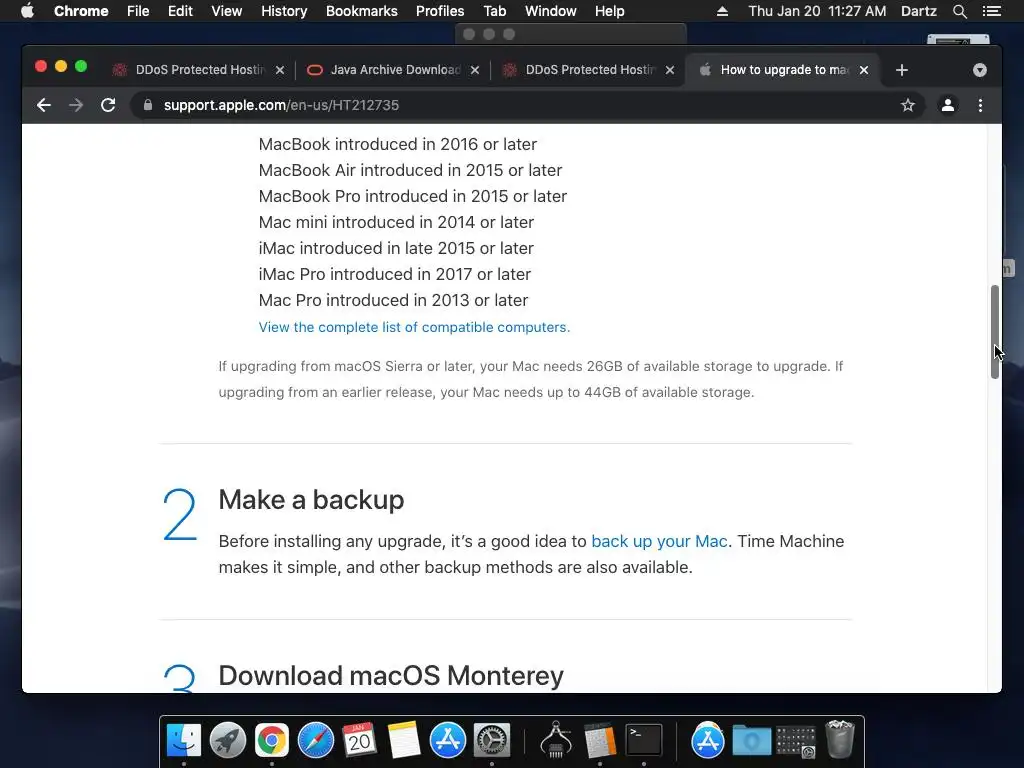Go back using Chrome's back arrow

tap(44, 105)
